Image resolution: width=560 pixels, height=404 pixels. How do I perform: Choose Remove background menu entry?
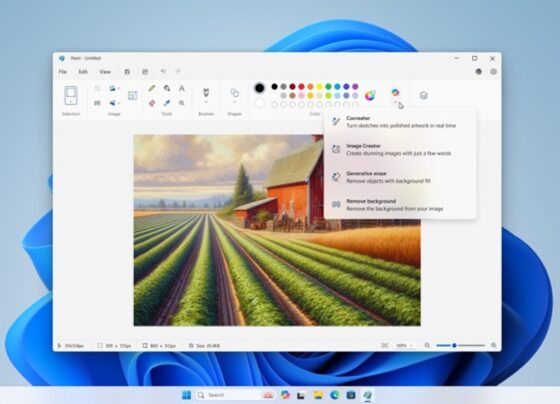coord(400,205)
